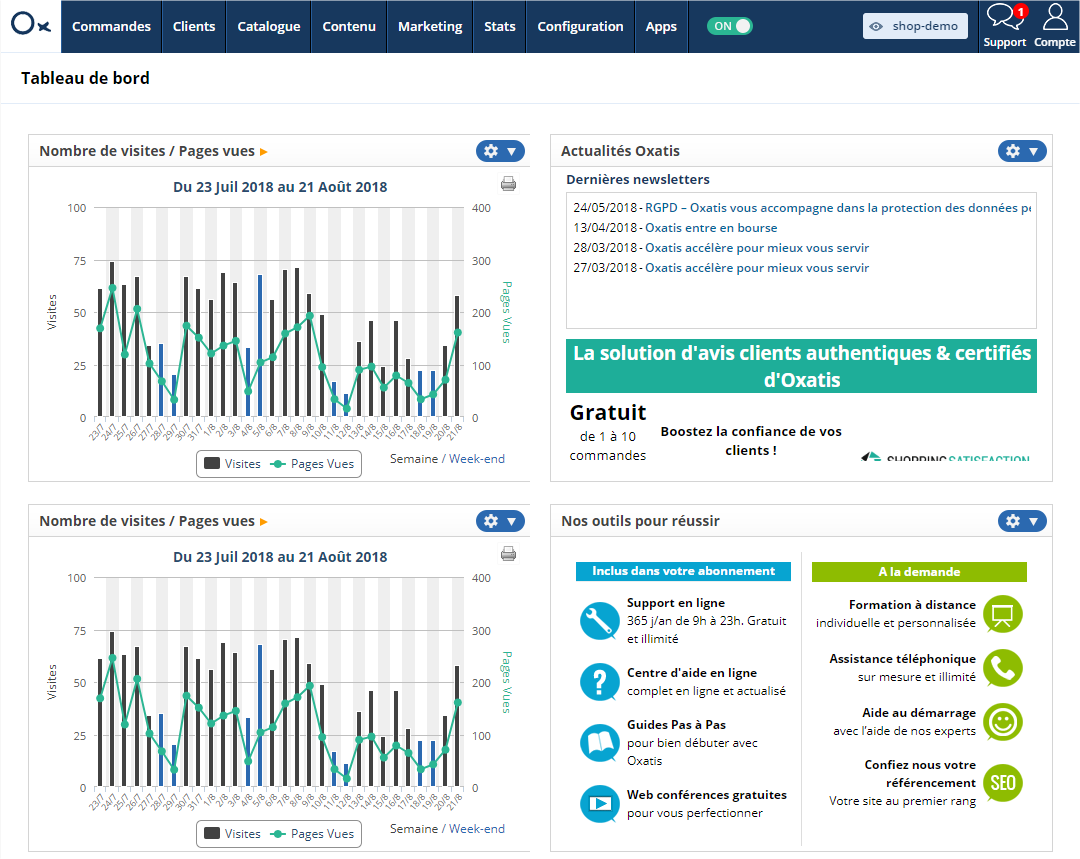Open the Oxatis entre en bourse newsletter

(x=711, y=228)
